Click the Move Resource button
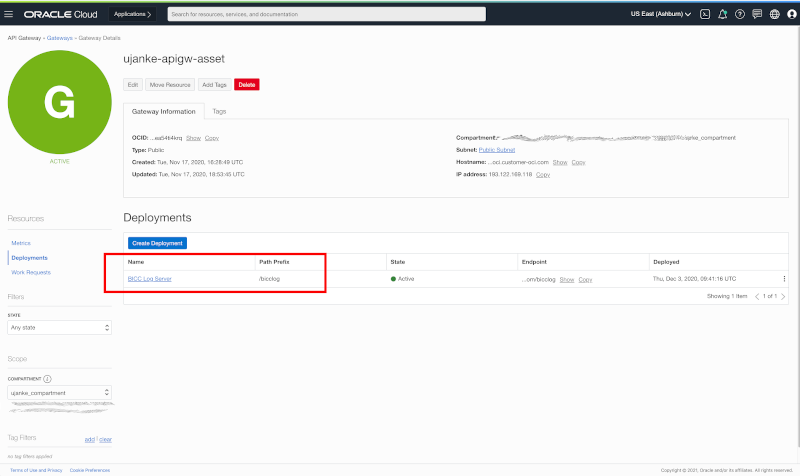This screenshot has width=800, height=476. point(170,85)
